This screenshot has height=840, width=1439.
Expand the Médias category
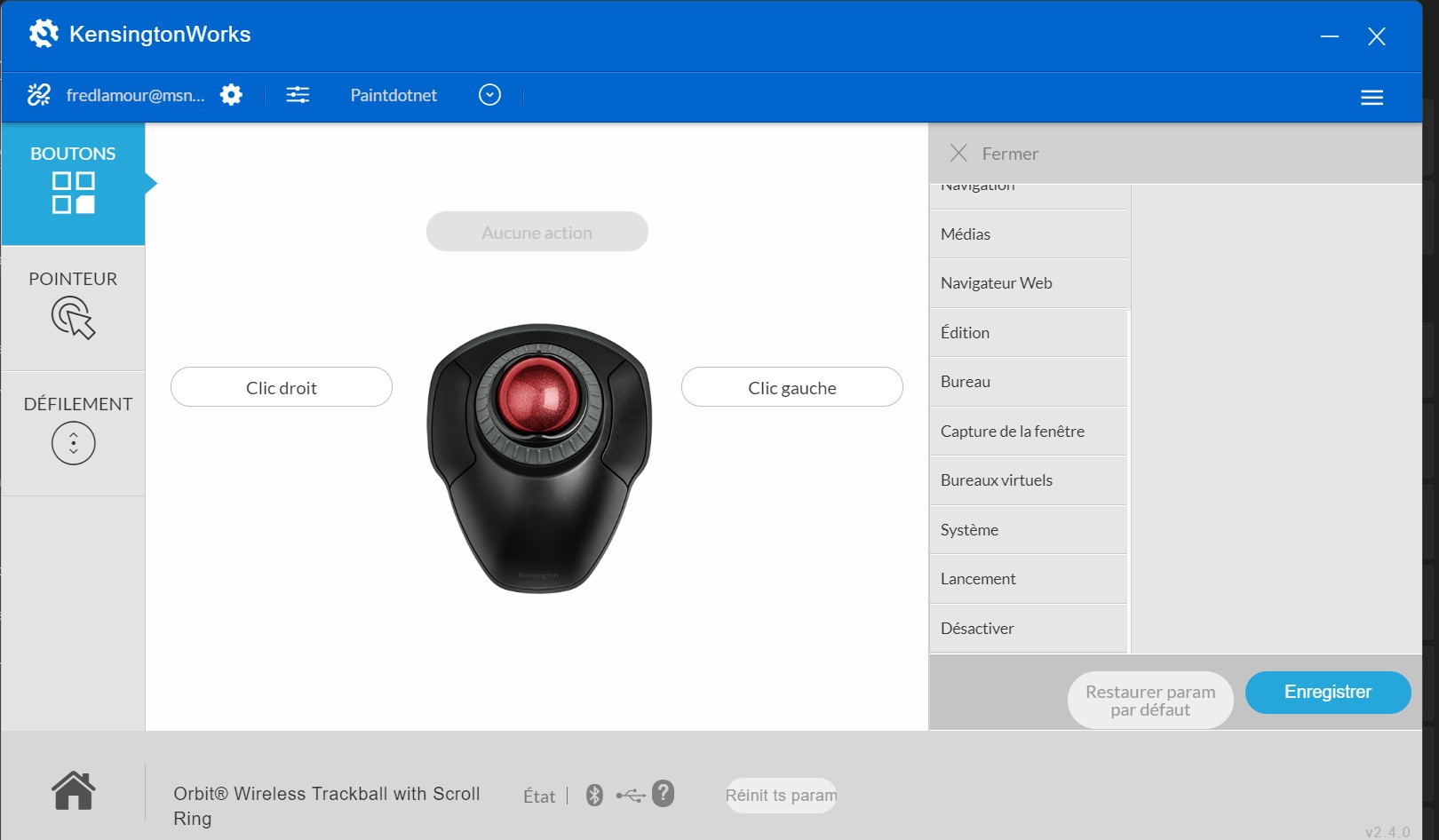tap(1029, 234)
